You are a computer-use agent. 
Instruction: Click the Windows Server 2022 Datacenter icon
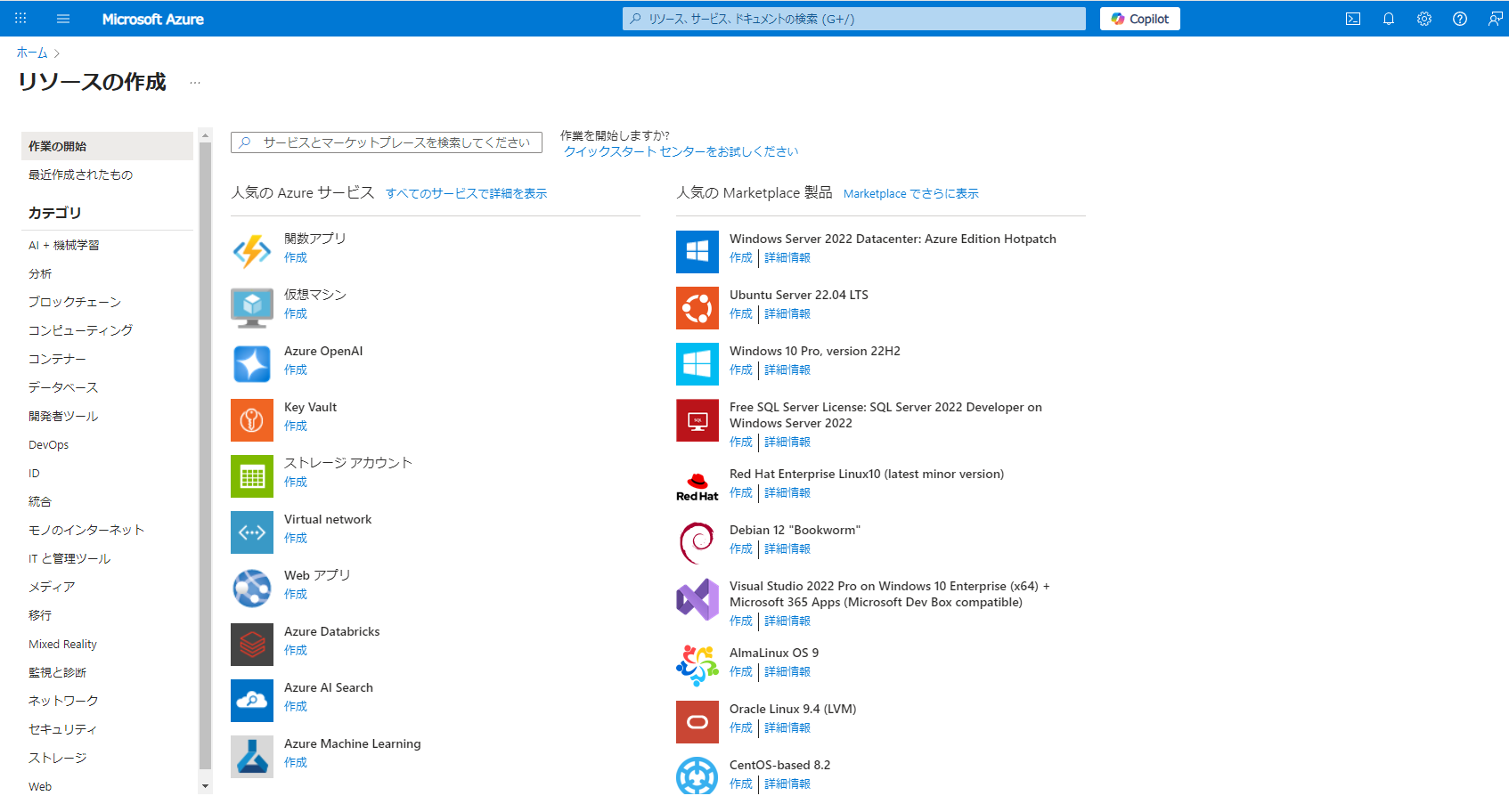pyautogui.click(x=697, y=251)
